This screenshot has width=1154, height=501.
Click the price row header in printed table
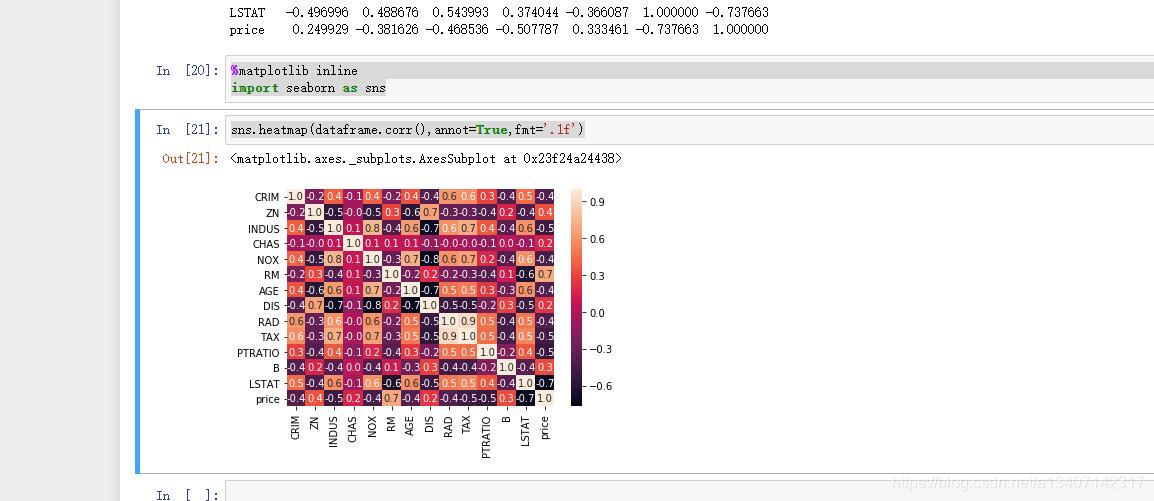248,30
